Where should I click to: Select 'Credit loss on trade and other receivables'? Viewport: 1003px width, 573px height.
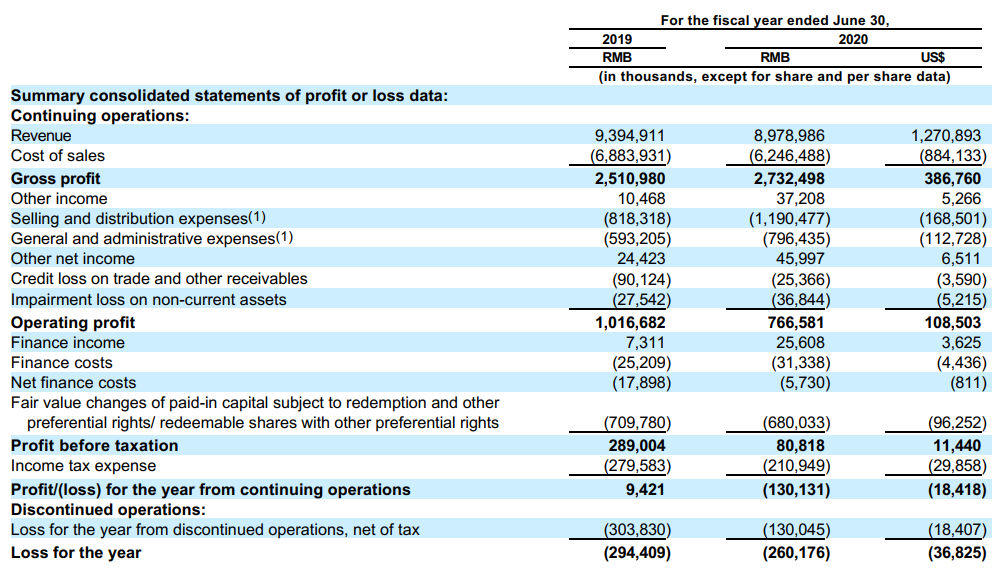pos(159,279)
